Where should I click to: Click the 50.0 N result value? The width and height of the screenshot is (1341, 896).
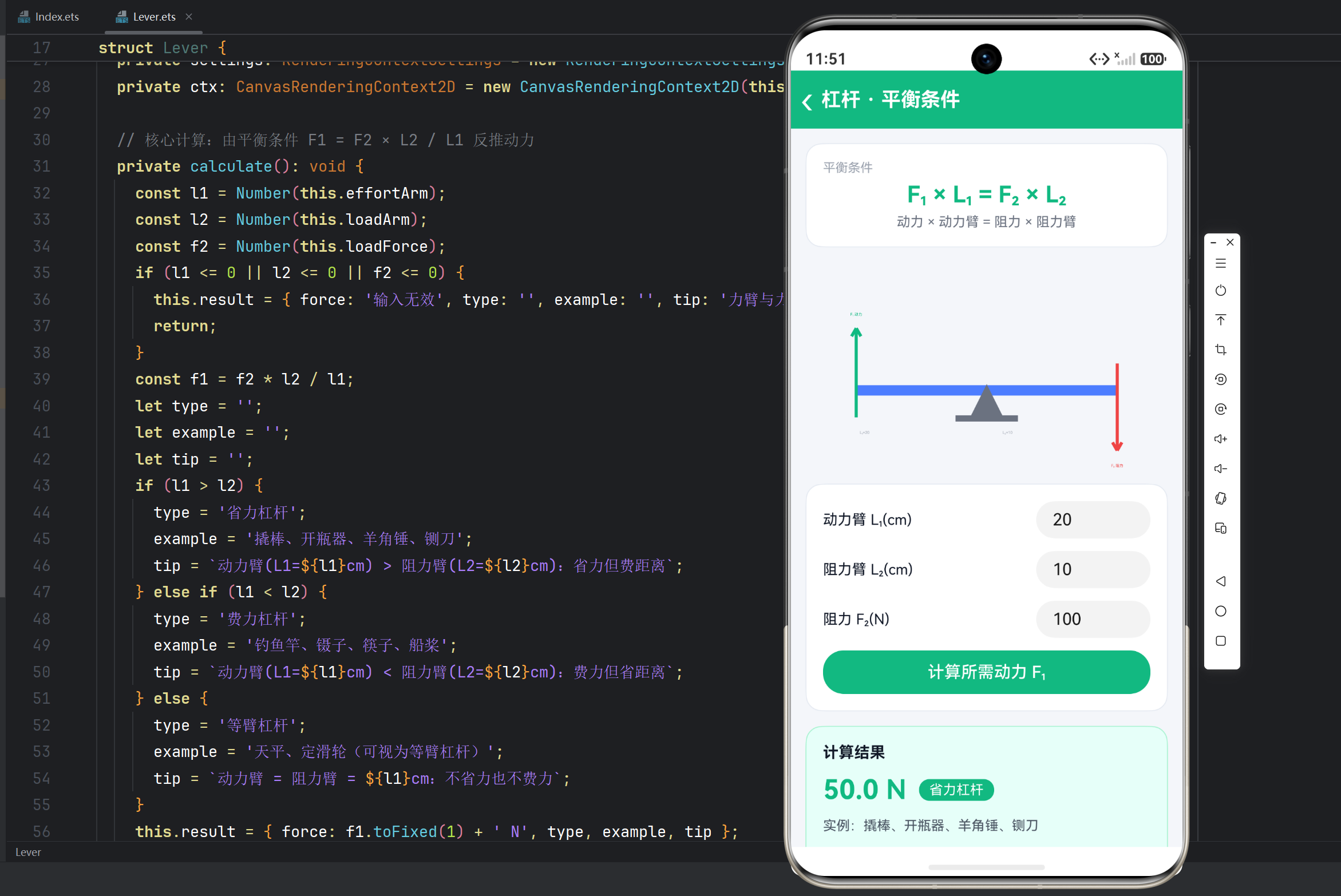click(865, 790)
